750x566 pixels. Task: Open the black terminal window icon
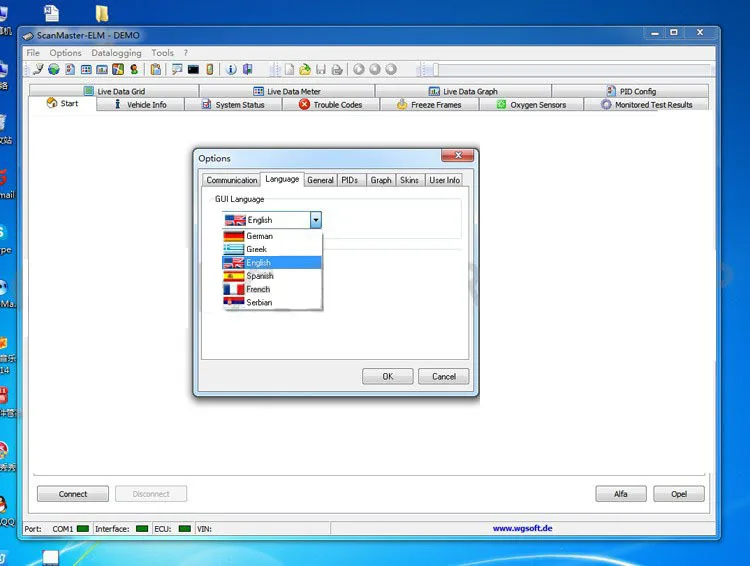193,69
